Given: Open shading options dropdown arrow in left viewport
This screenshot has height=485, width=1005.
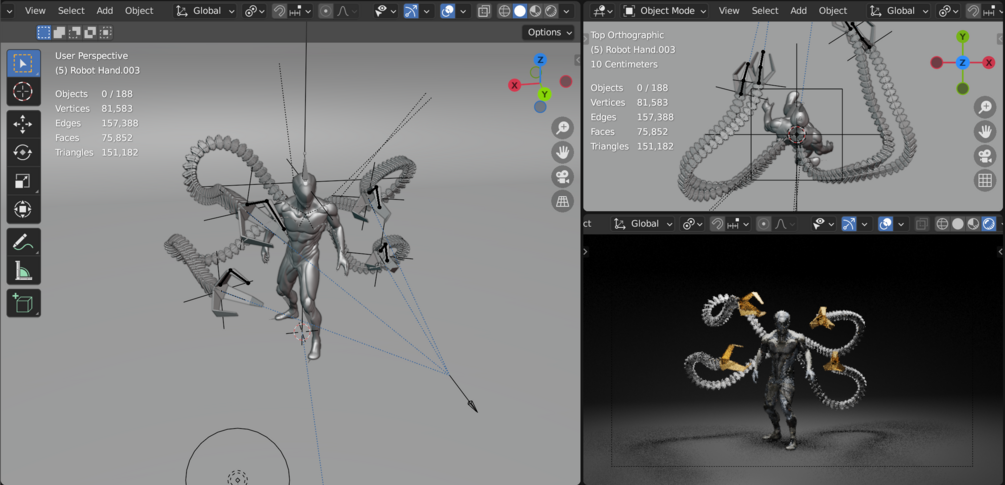Looking at the screenshot, I should [x=567, y=11].
